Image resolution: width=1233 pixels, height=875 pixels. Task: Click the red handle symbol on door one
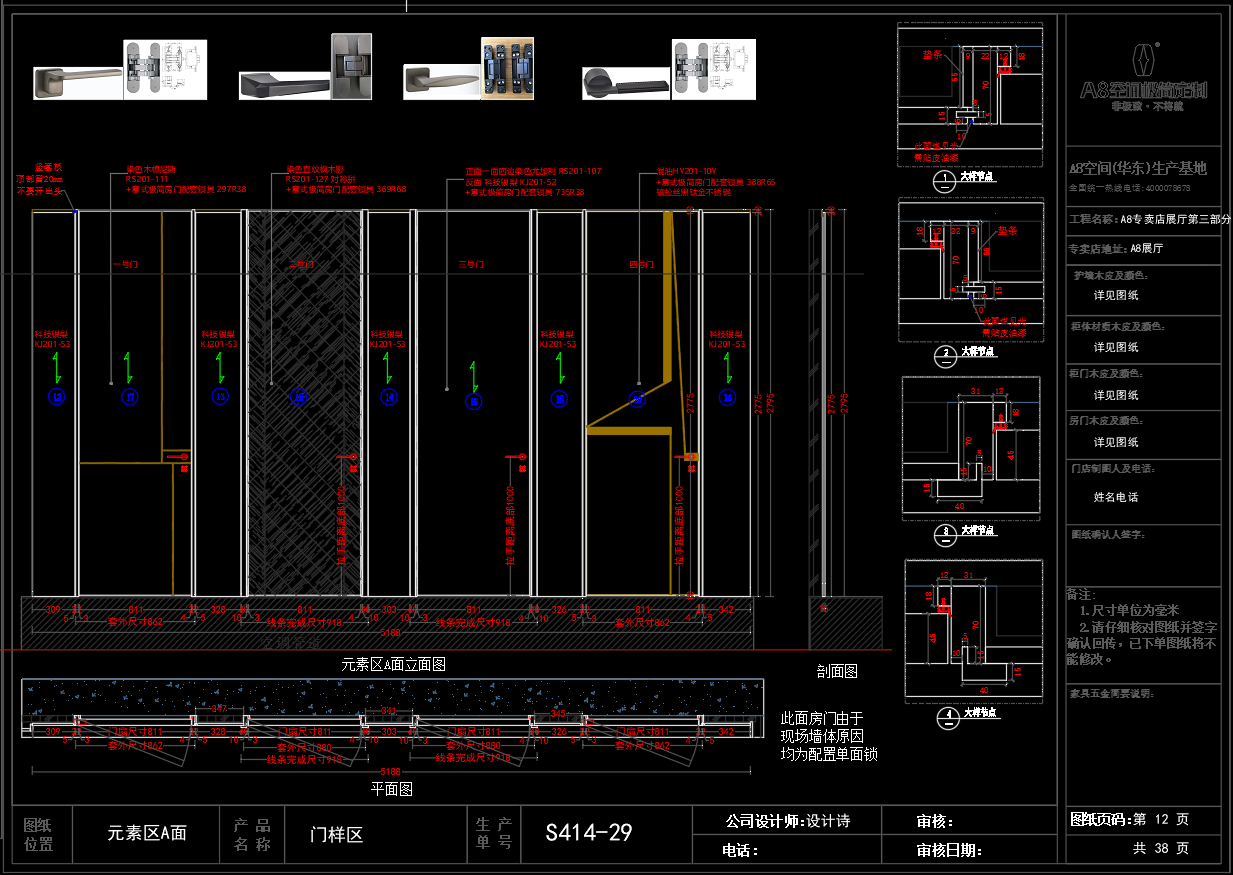pos(184,456)
